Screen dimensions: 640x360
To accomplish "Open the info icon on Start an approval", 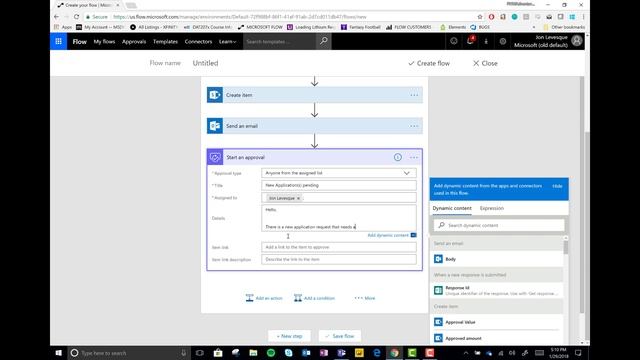I will tap(398, 157).
